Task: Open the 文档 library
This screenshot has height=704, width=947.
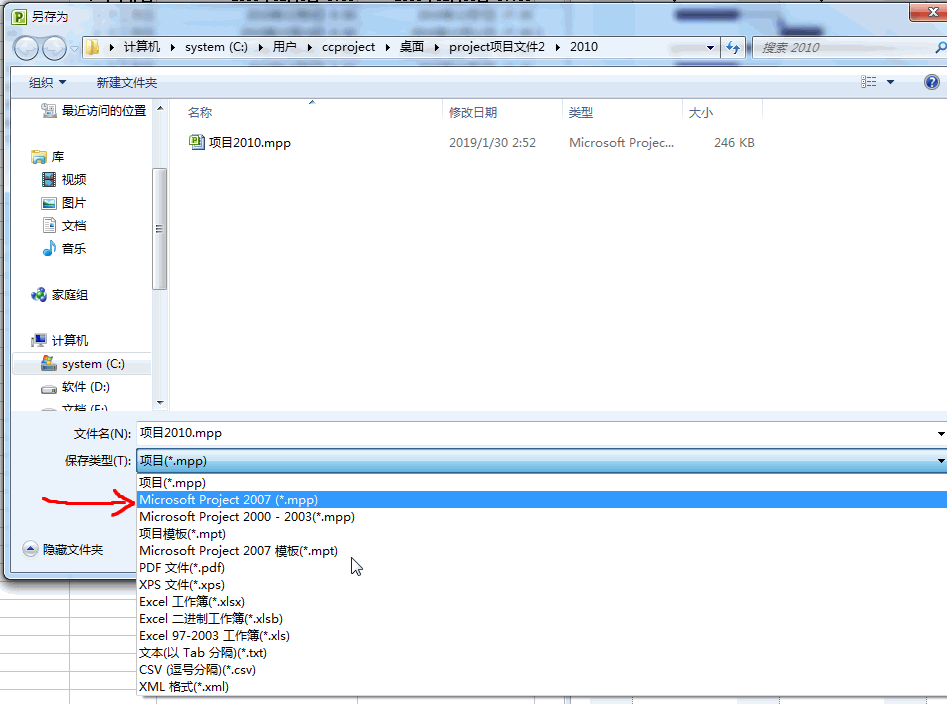Action: pyautogui.click(x=64, y=226)
